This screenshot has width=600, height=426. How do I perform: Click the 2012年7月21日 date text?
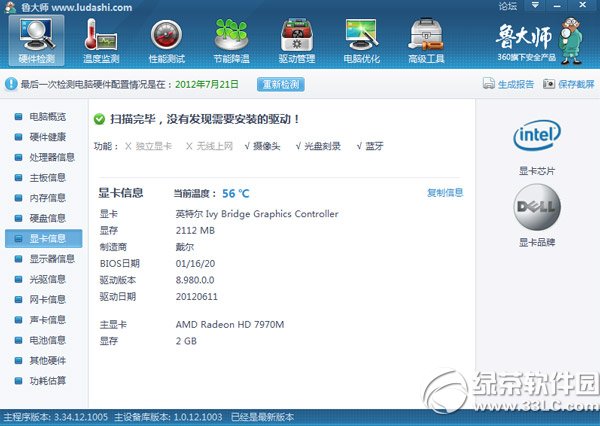tap(207, 84)
